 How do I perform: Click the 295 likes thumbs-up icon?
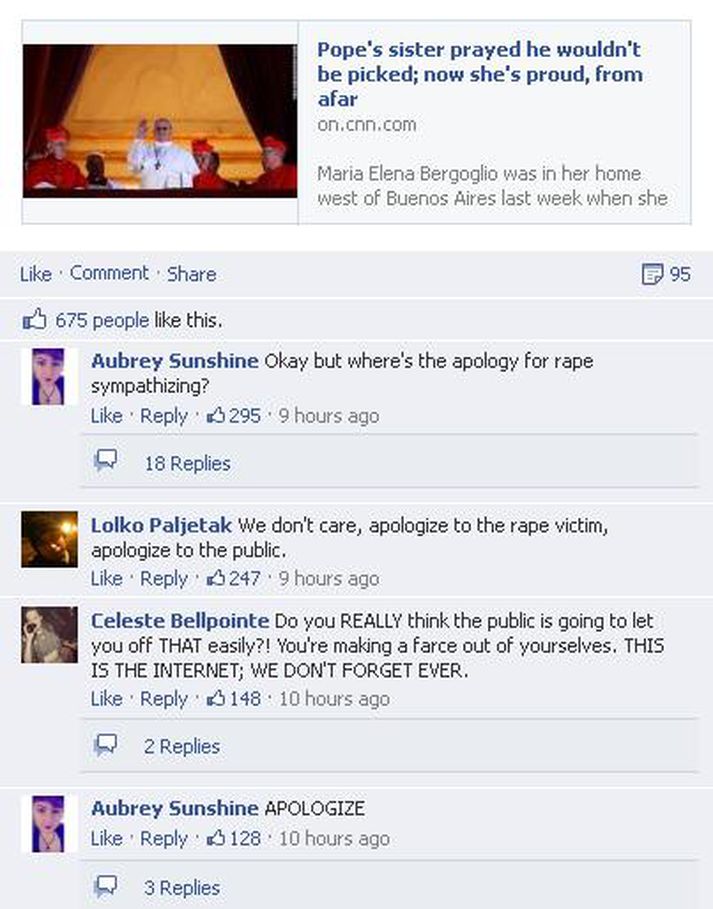(x=216, y=415)
